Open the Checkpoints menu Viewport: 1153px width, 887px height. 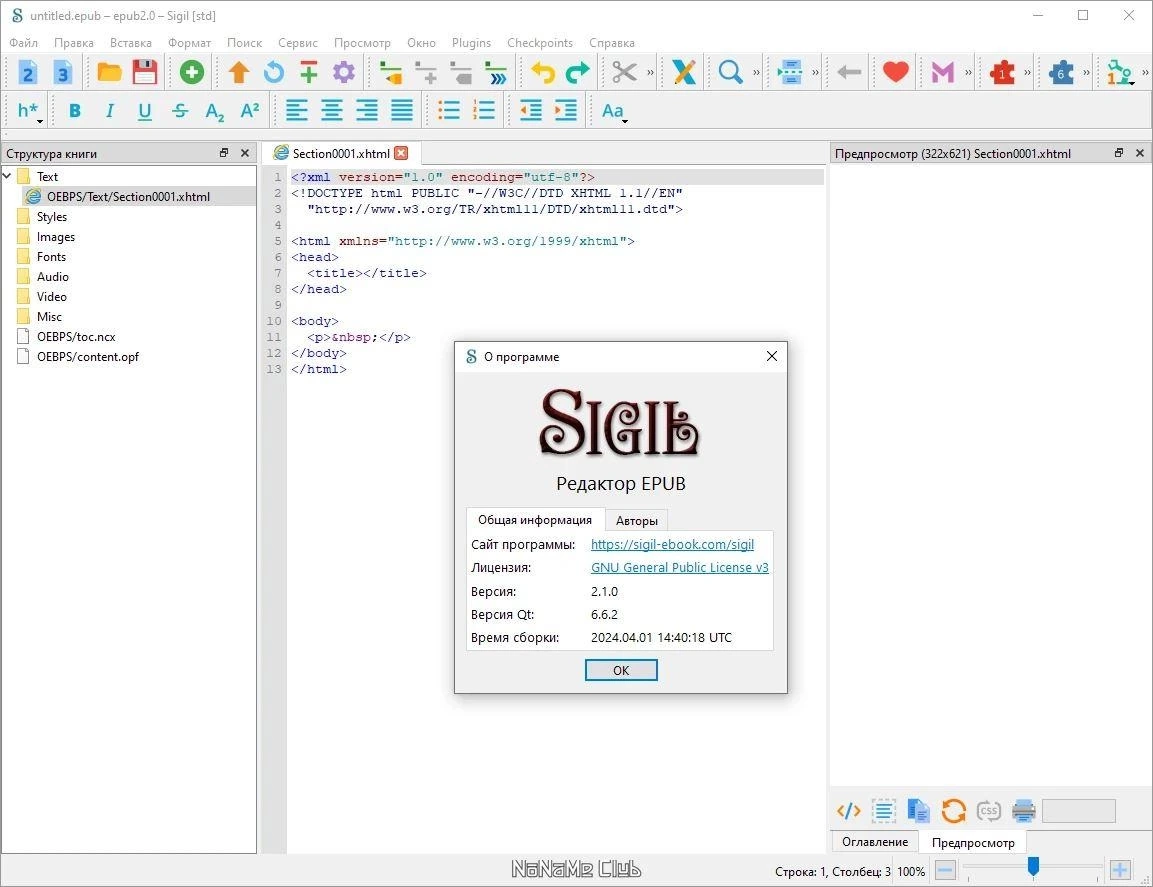pos(540,43)
